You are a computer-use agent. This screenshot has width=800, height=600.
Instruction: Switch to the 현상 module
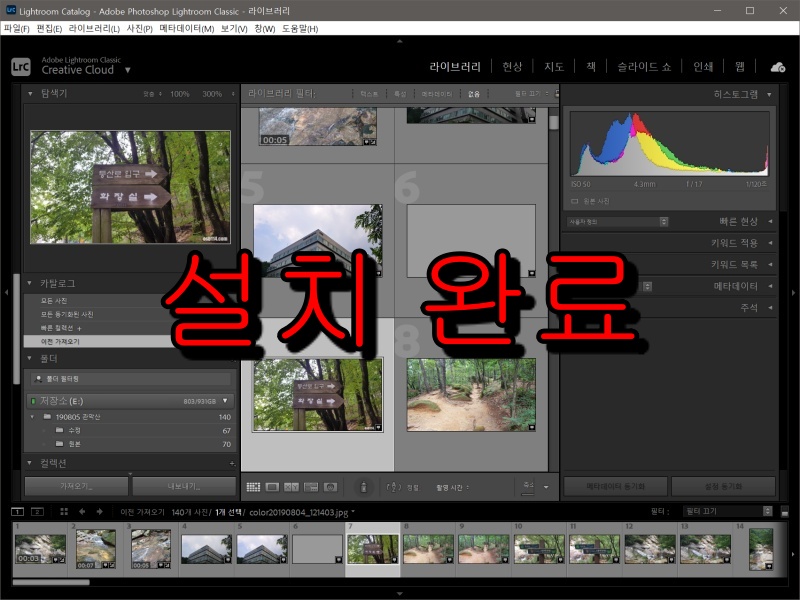[x=512, y=67]
